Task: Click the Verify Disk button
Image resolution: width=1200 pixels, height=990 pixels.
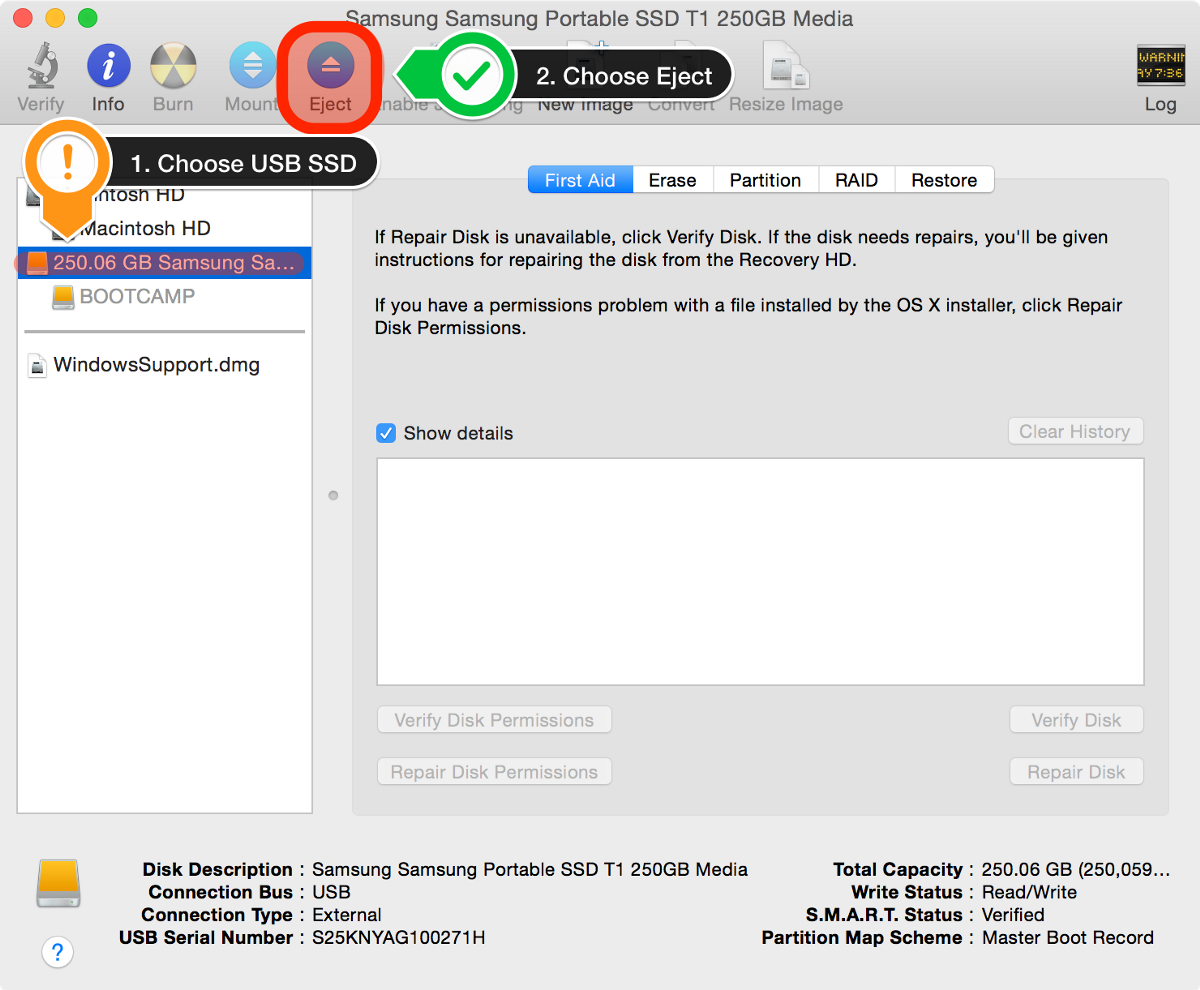Action: (1076, 720)
